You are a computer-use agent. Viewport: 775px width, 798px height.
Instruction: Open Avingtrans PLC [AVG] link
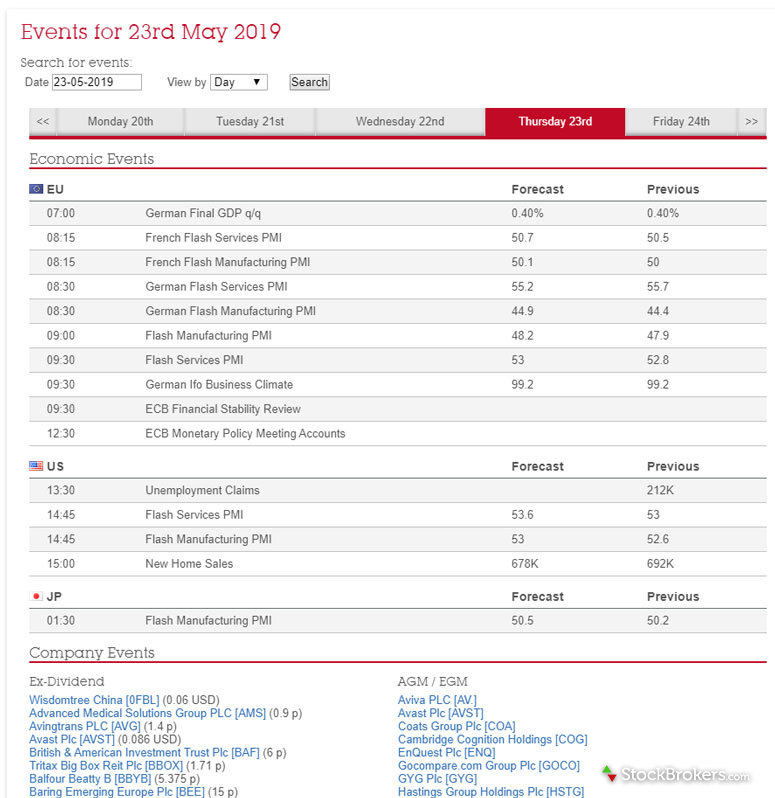(x=84, y=726)
